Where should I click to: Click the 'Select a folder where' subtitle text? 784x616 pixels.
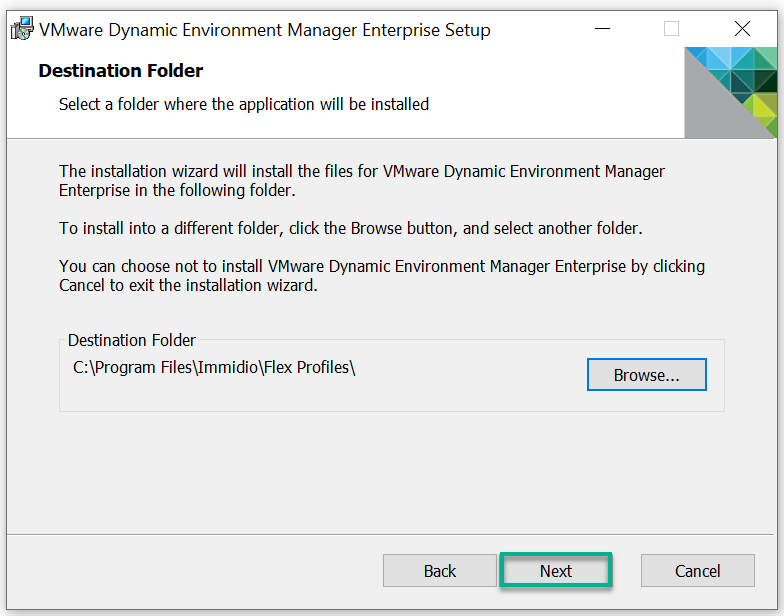tap(243, 104)
